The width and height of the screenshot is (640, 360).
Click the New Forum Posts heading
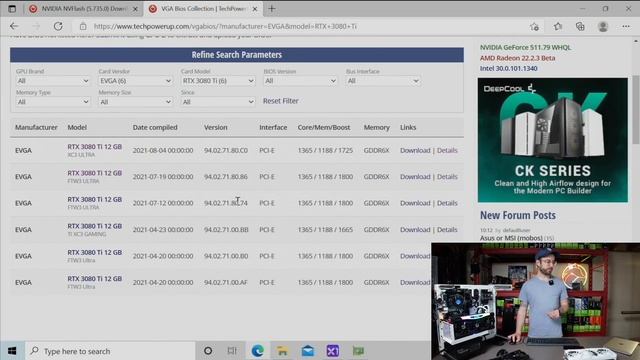(518, 215)
